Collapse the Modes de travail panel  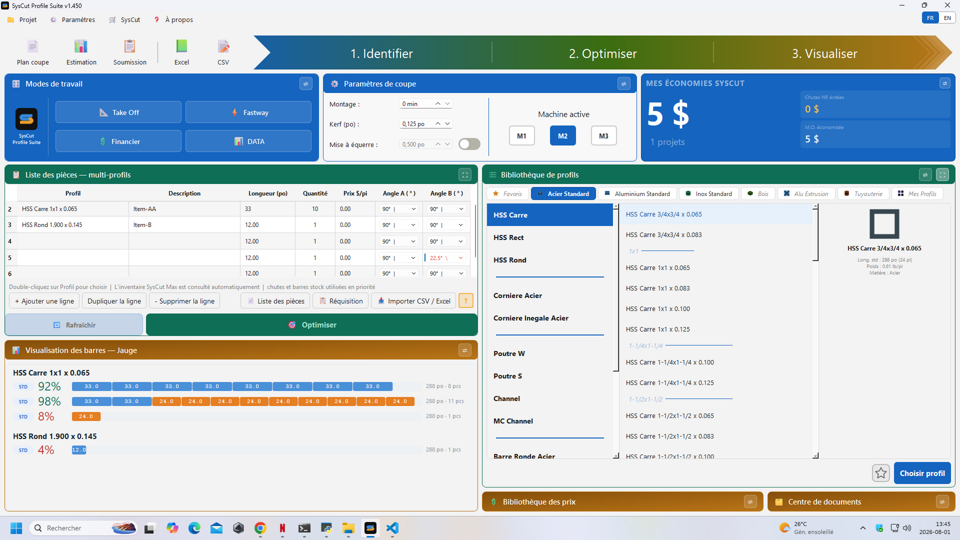(x=306, y=84)
